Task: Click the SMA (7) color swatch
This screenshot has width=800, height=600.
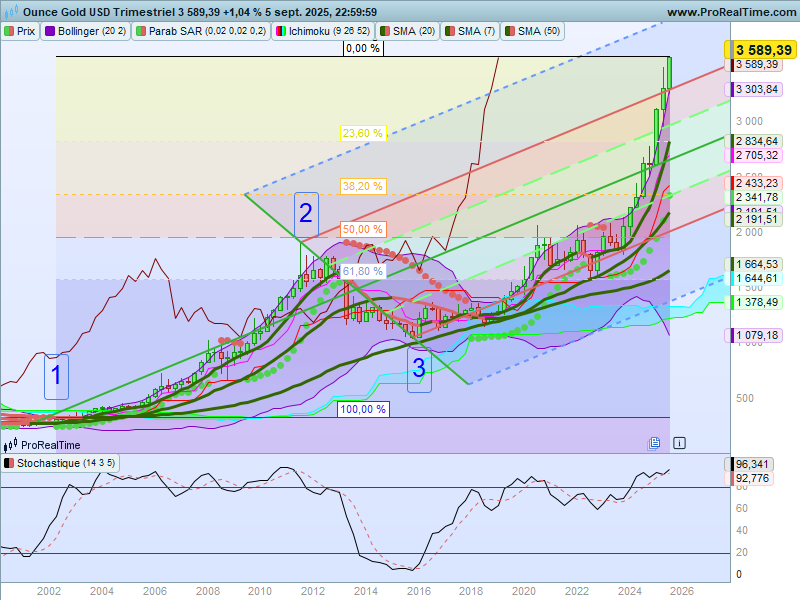Action: click(x=449, y=31)
